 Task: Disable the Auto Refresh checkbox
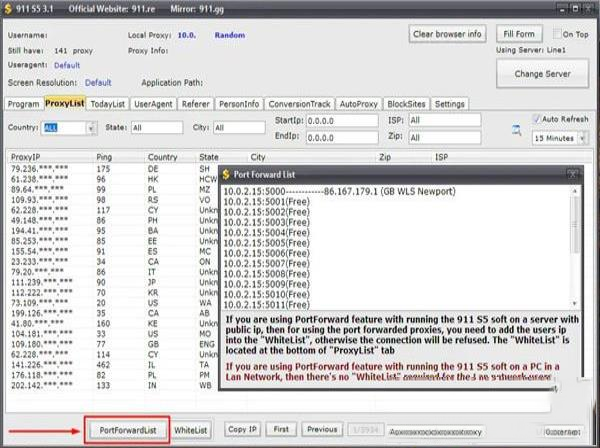coord(537,119)
